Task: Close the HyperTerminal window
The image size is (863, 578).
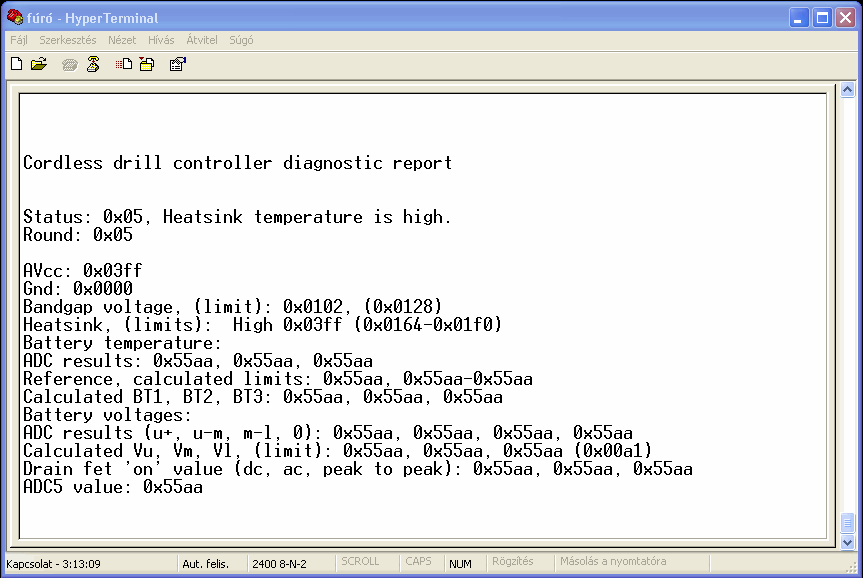Action: 845,18
